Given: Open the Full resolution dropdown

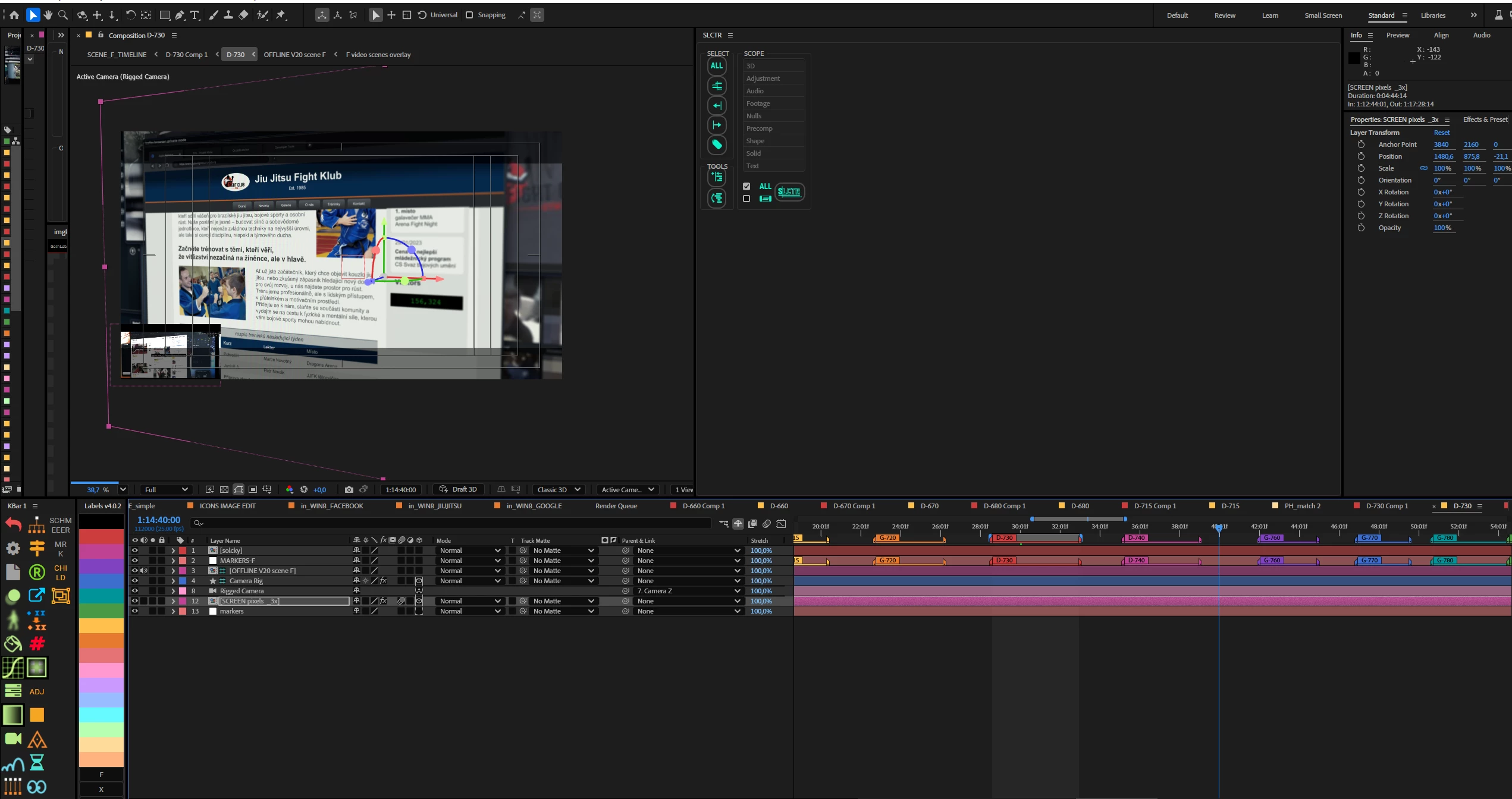Looking at the screenshot, I should [x=167, y=489].
